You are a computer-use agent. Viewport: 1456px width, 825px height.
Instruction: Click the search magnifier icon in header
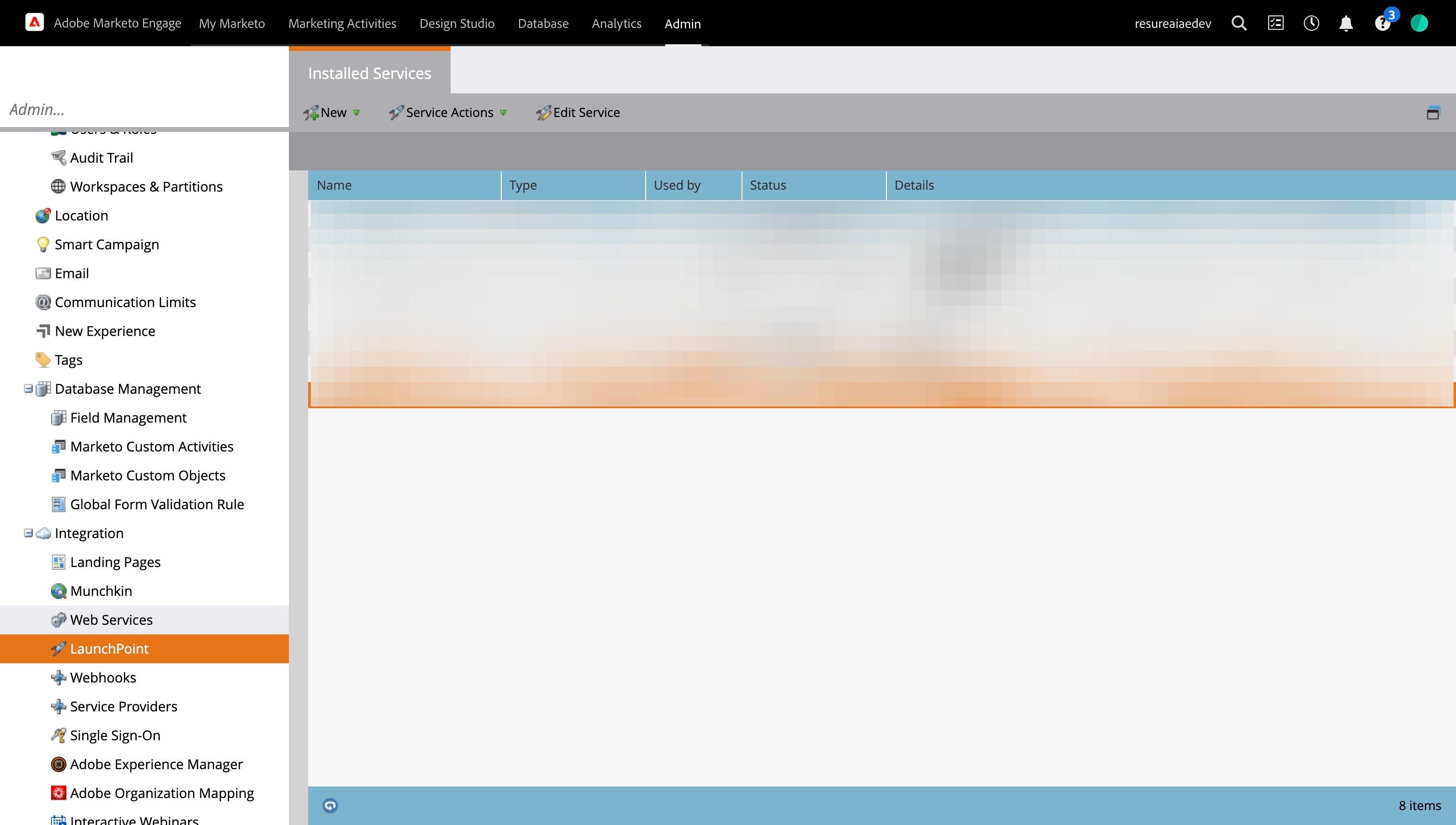tap(1239, 23)
